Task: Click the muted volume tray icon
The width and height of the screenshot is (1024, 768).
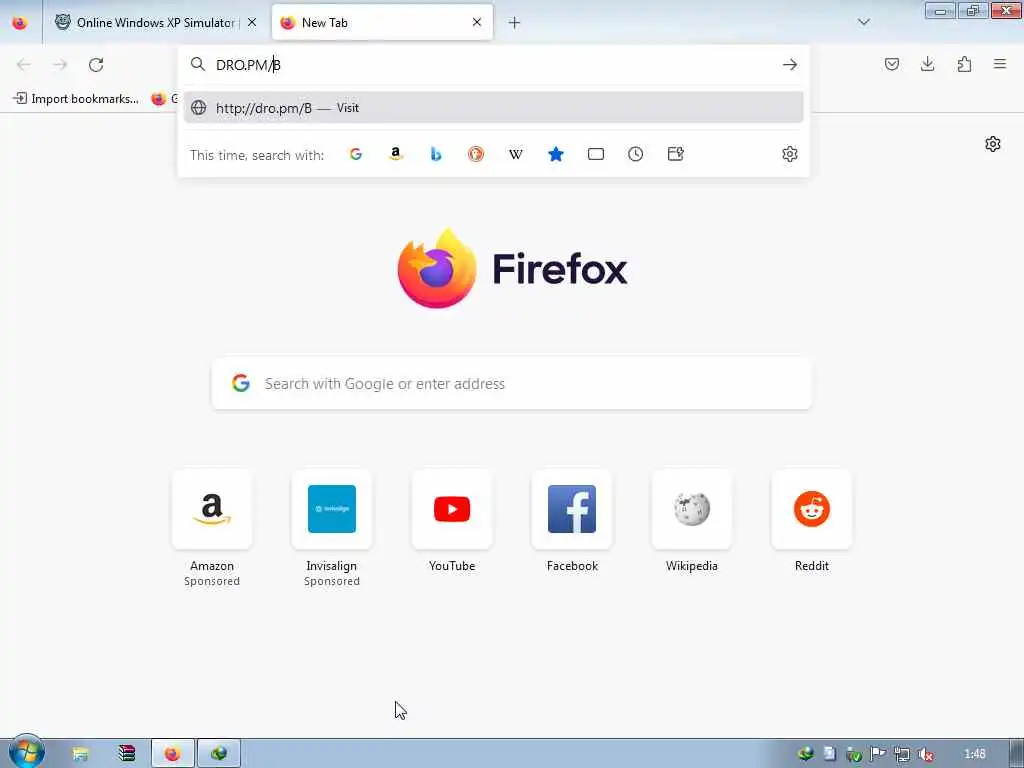Action: click(x=925, y=754)
